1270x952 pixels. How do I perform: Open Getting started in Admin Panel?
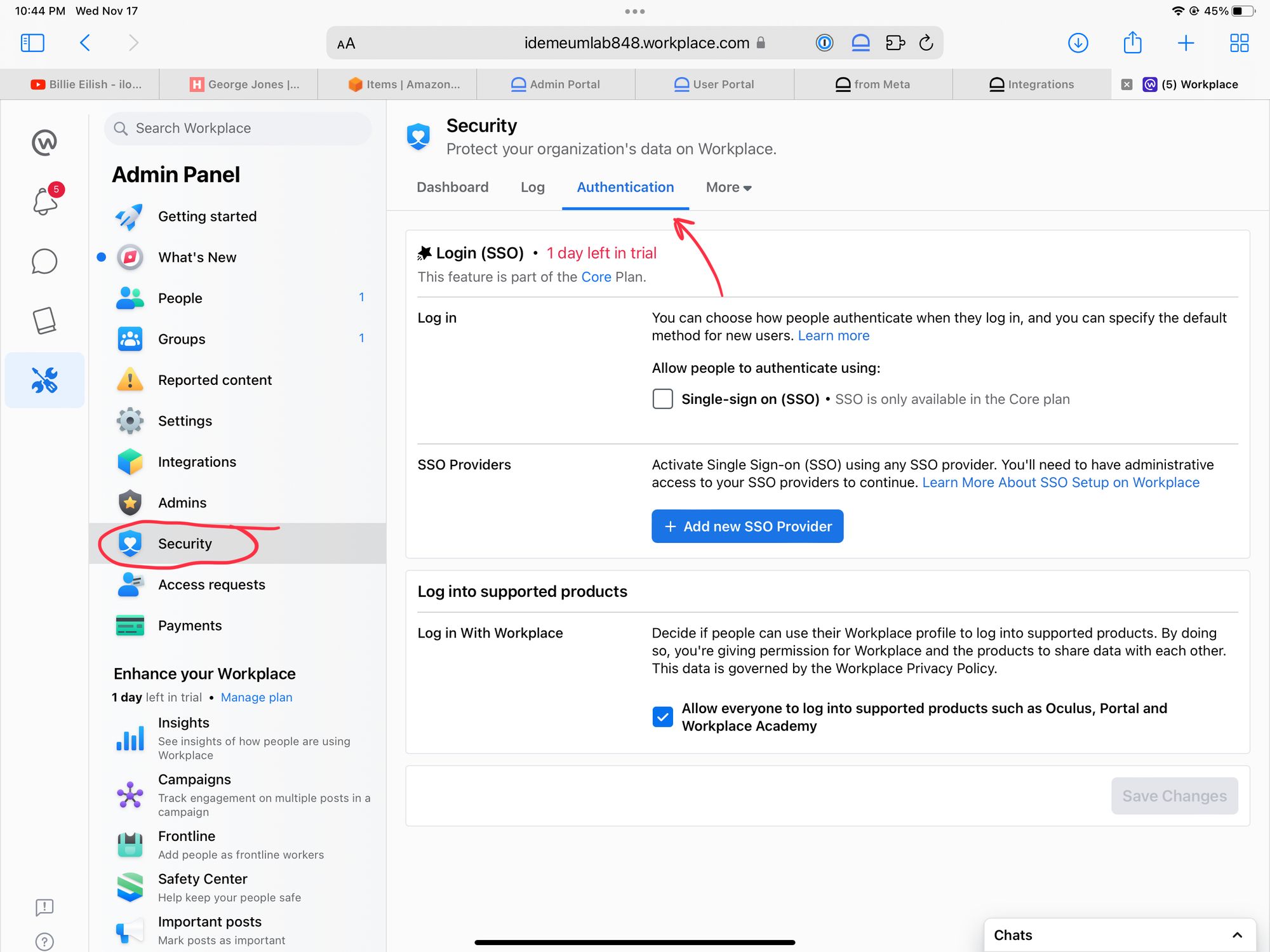pyautogui.click(x=237, y=217)
